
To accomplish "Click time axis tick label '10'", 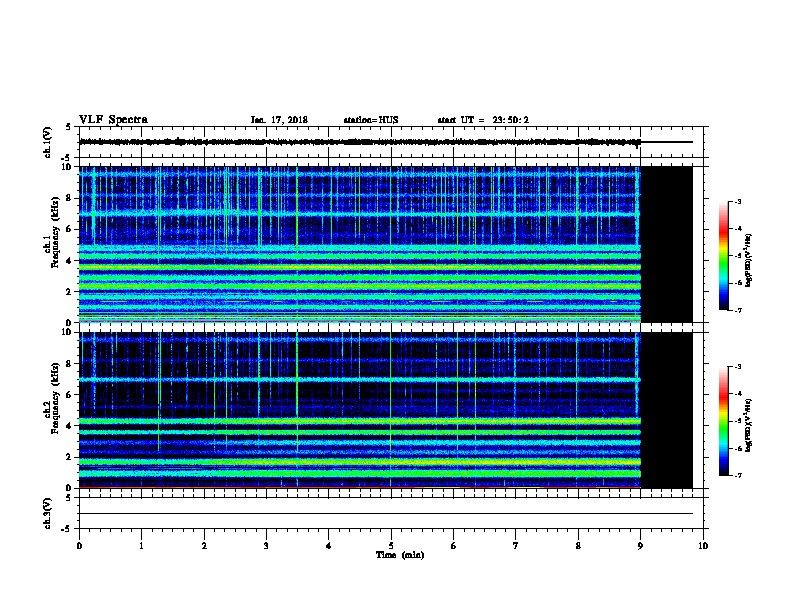I will pyautogui.click(x=703, y=545).
